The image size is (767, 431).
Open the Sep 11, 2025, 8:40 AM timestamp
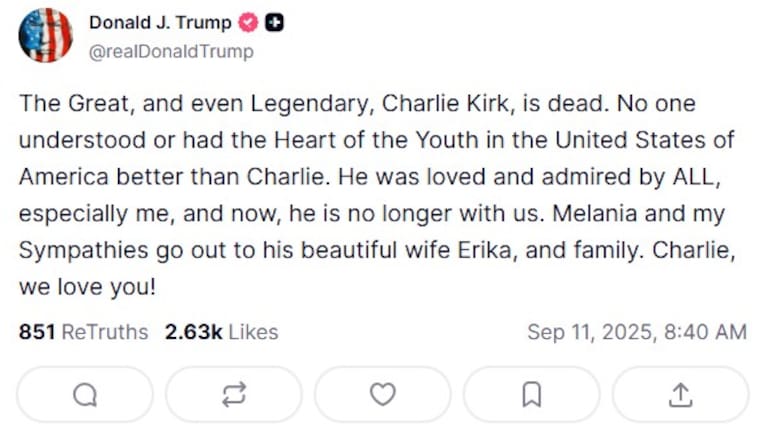pyautogui.click(x=636, y=332)
